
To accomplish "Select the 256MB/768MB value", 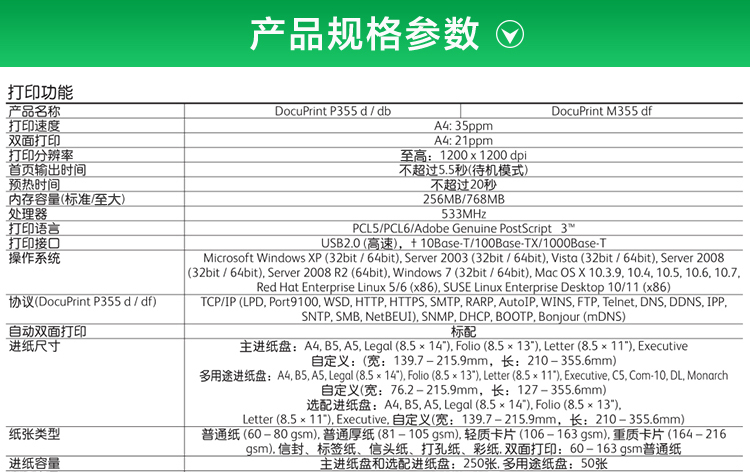I will tap(463, 199).
